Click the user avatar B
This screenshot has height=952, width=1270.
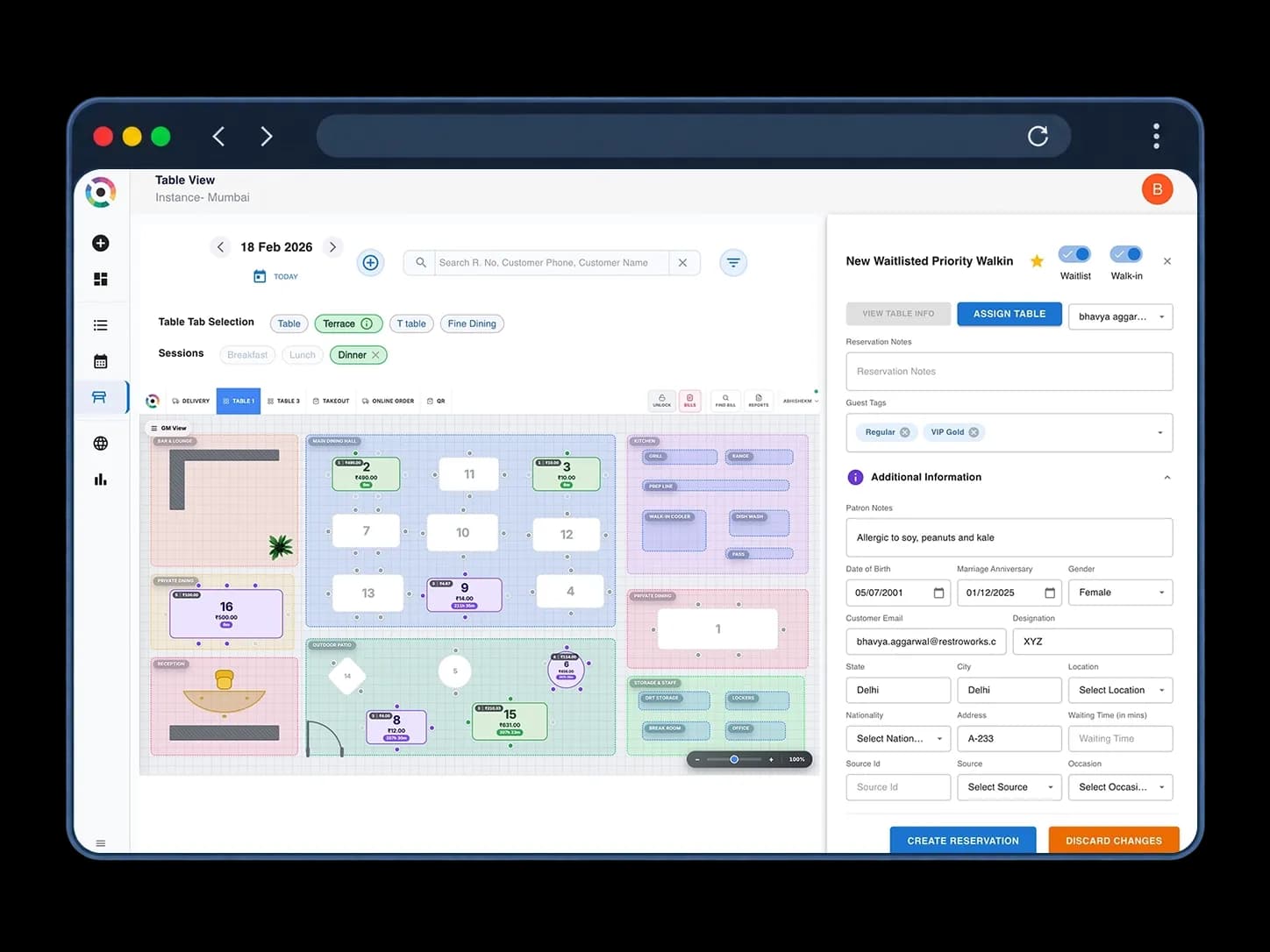coord(1157,189)
